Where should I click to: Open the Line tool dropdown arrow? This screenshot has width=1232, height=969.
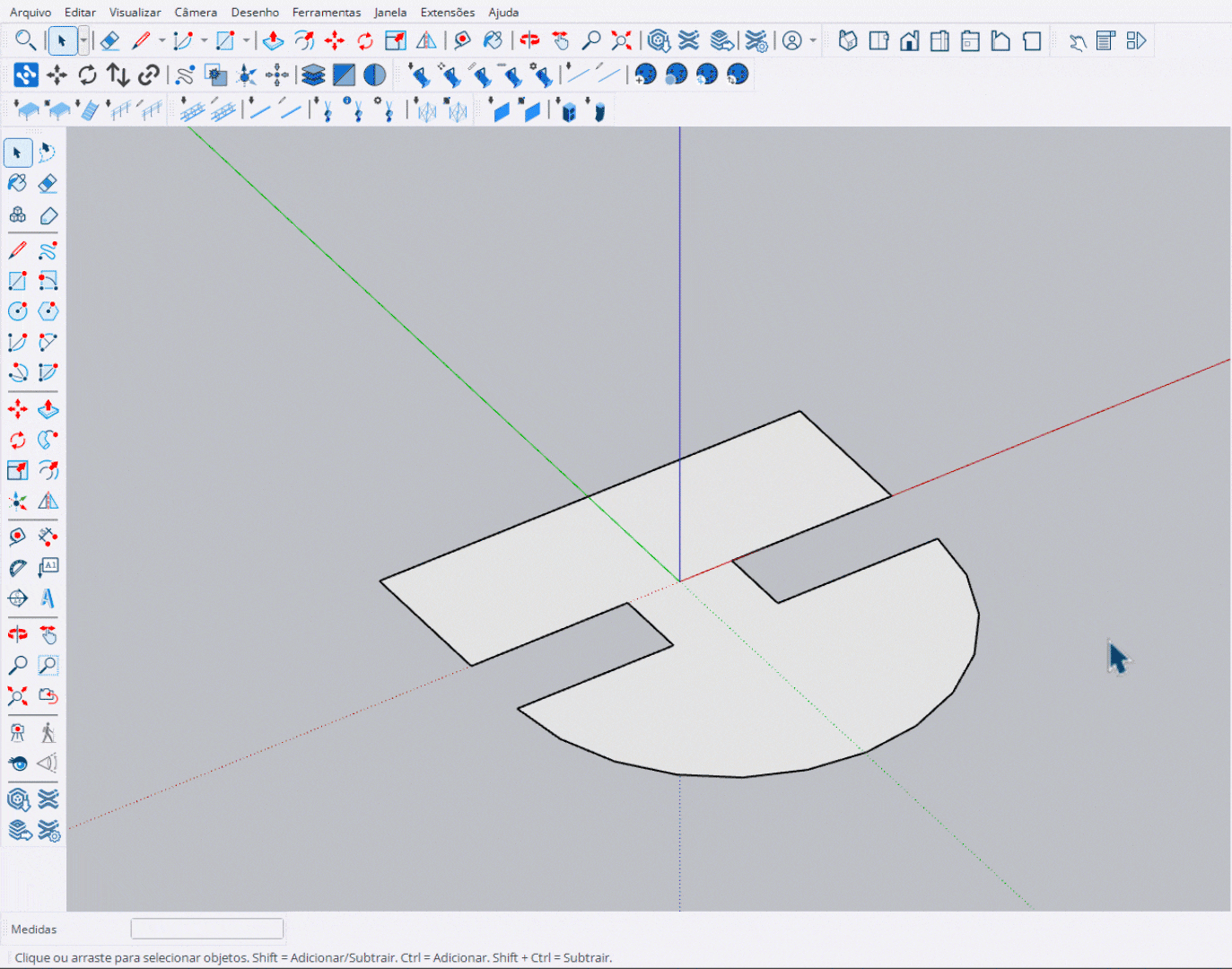click(162, 41)
